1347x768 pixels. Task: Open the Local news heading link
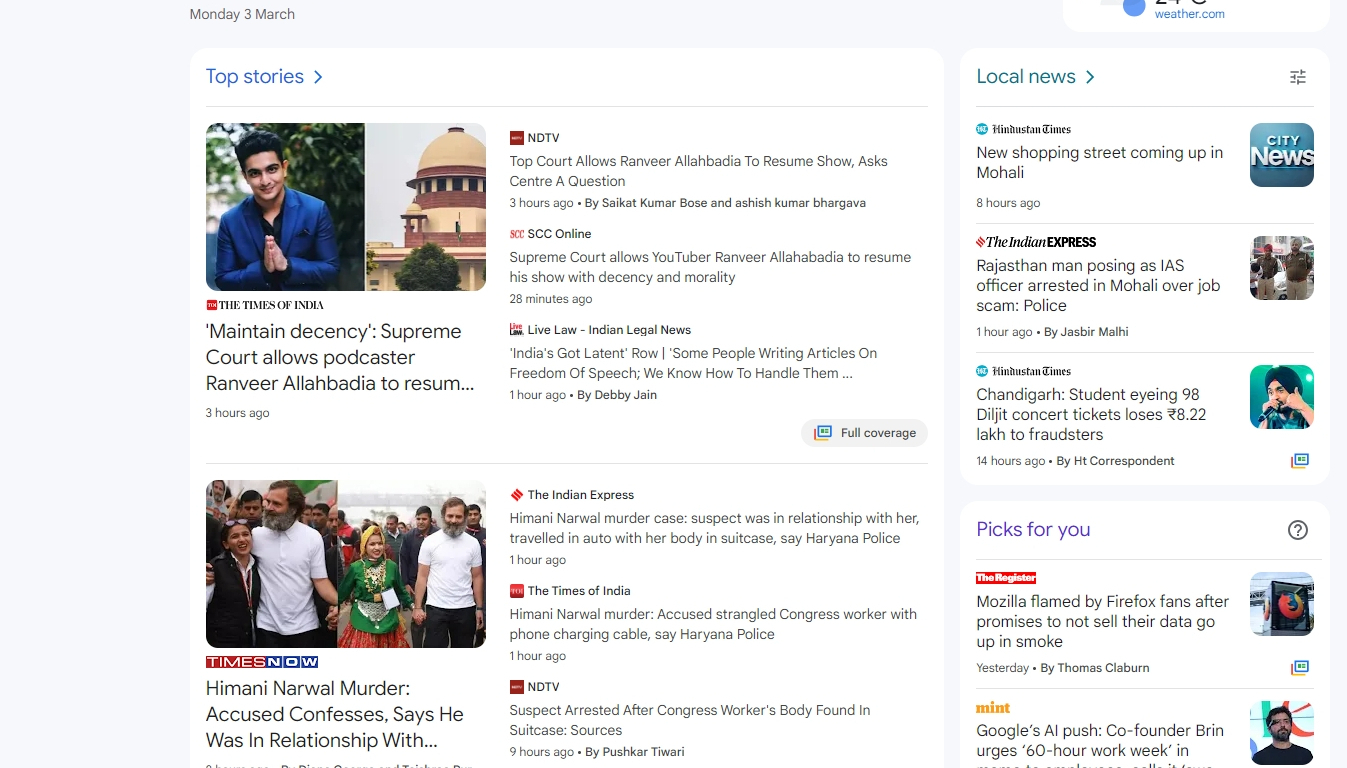1026,77
